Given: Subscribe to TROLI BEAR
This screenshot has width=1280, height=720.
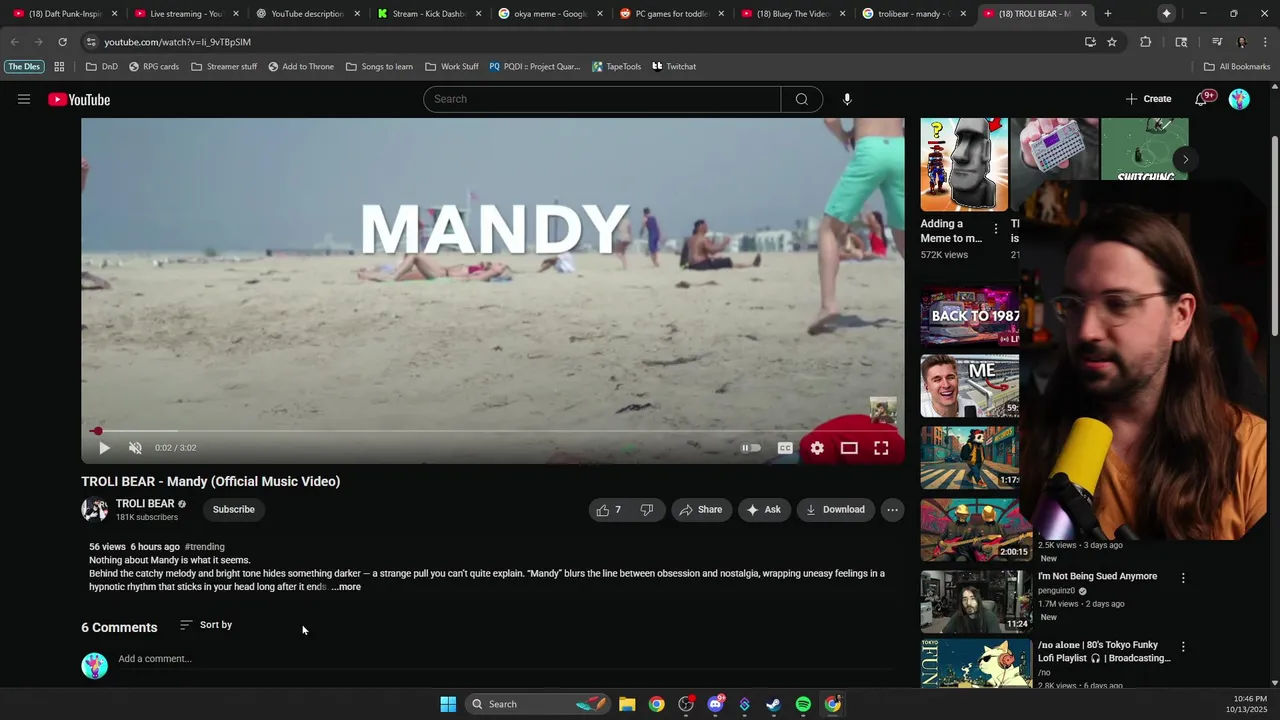Looking at the screenshot, I should click(234, 510).
